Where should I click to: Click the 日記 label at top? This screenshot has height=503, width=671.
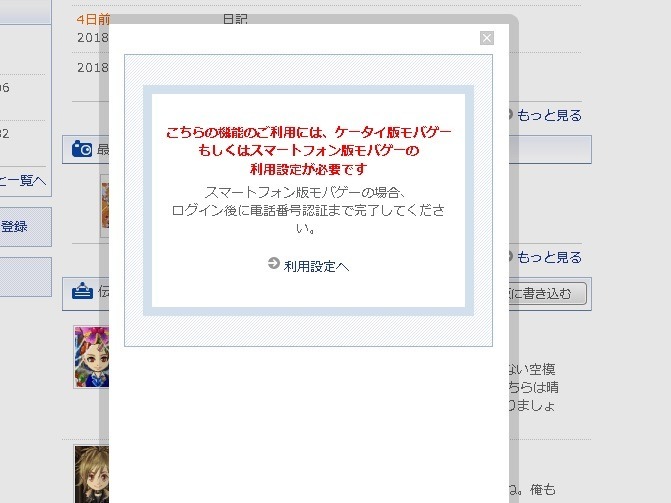point(235,19)
